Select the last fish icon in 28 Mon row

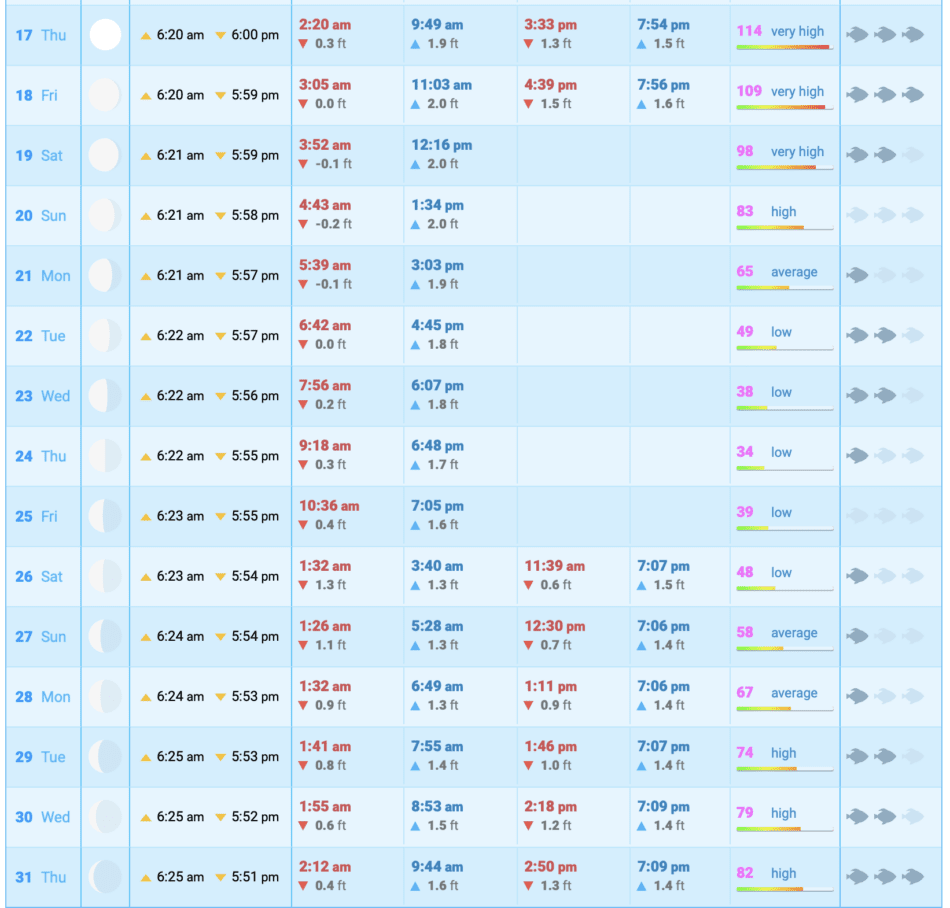click(911, 696)
